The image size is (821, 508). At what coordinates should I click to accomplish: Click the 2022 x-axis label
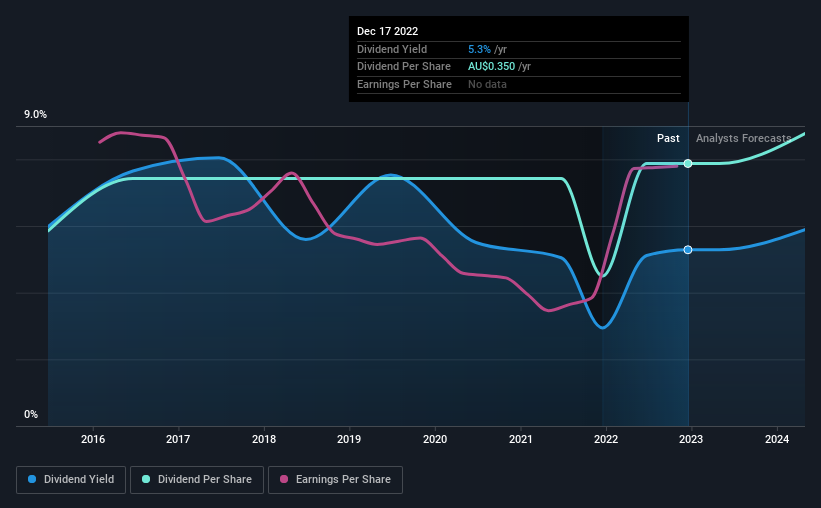click(606, 439)
